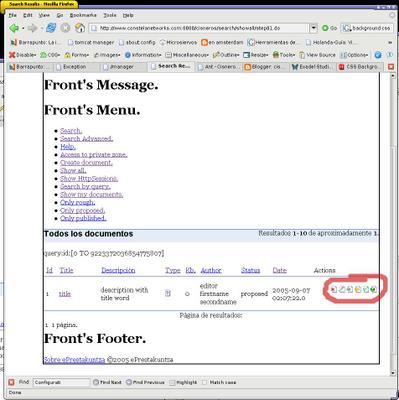Click the green globe publish action icon
399x400 pixels.
pos(374,289)
